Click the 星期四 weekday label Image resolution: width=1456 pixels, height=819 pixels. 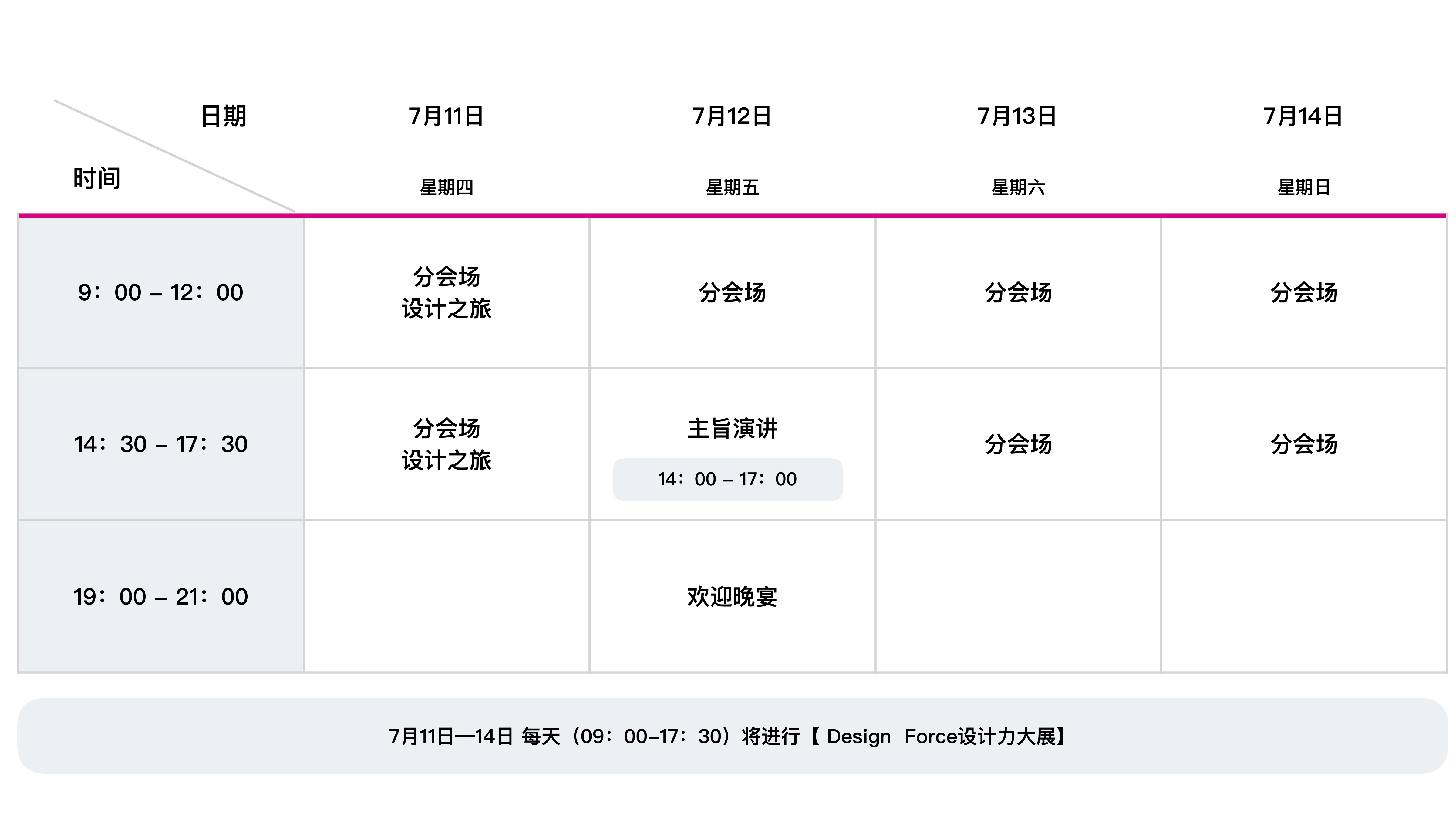447,187
